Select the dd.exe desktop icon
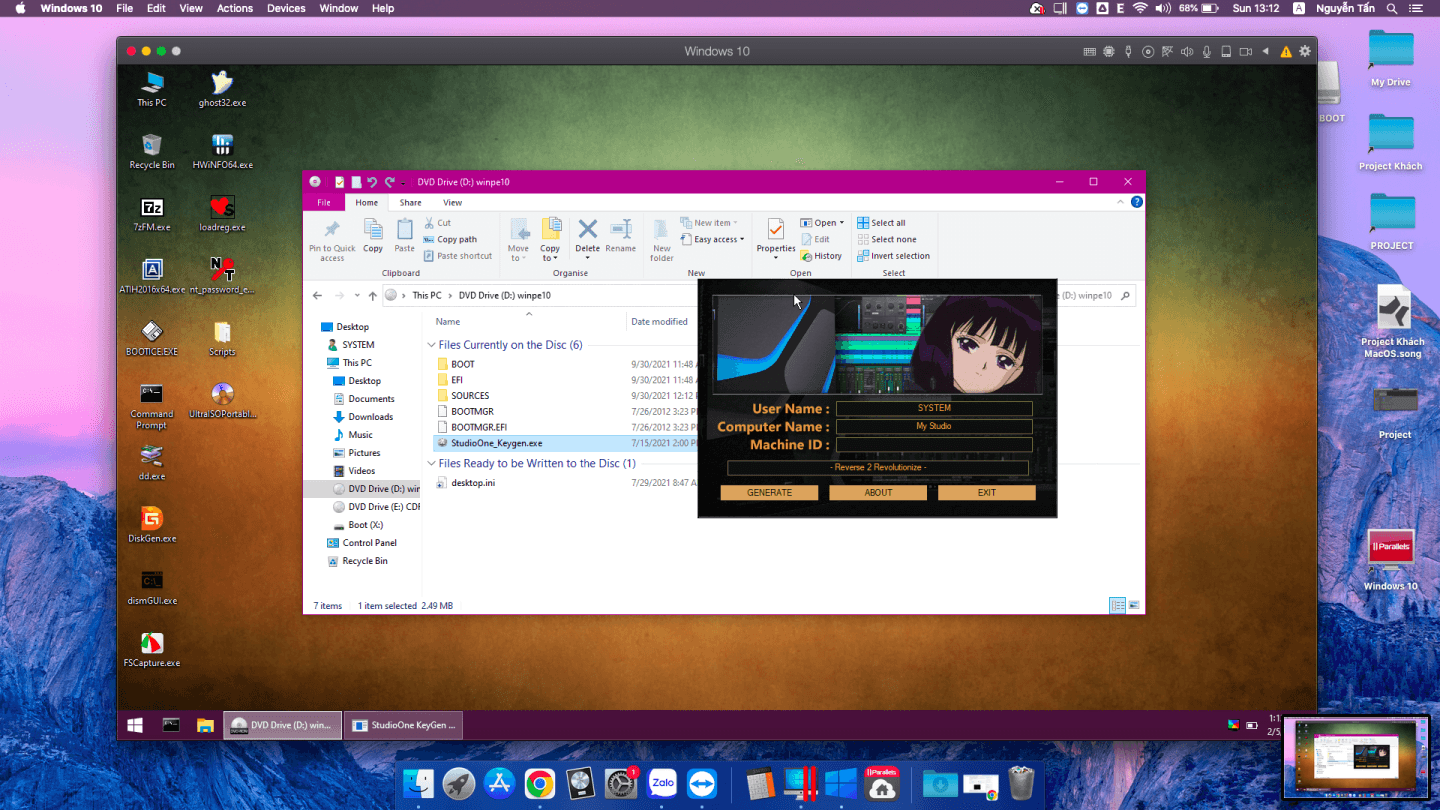Image resolution: width=1440 pixels, height=810 pixels. [x=152, y=462]
